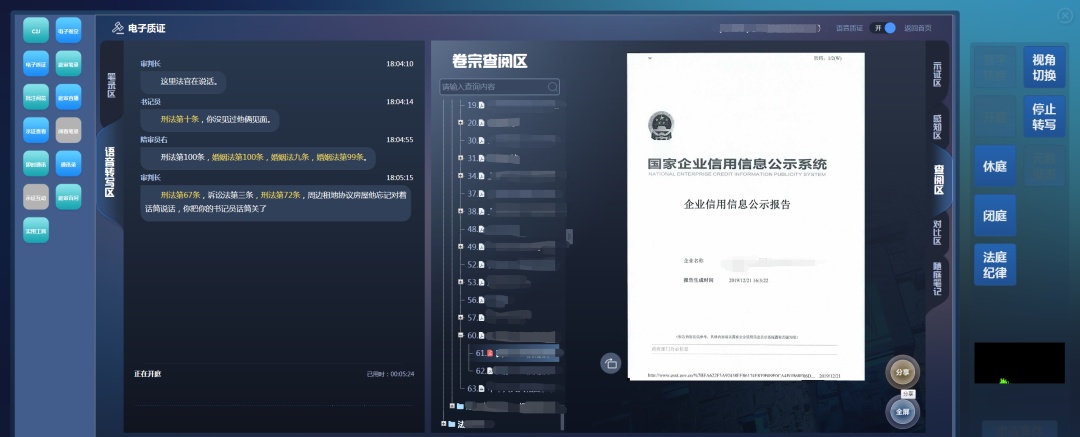Expand tree item 49
The image size is (1080, 437).
(461, 246)
